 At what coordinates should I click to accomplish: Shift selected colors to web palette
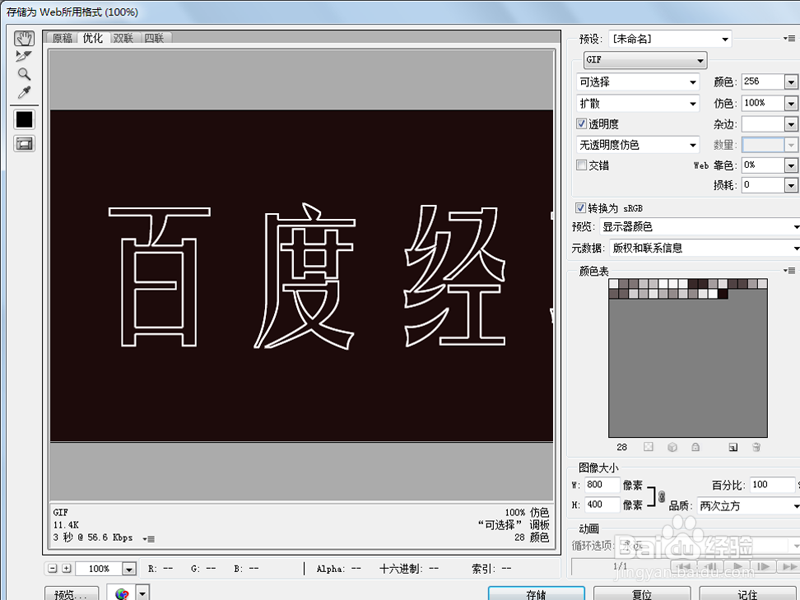tap(672, 447)
